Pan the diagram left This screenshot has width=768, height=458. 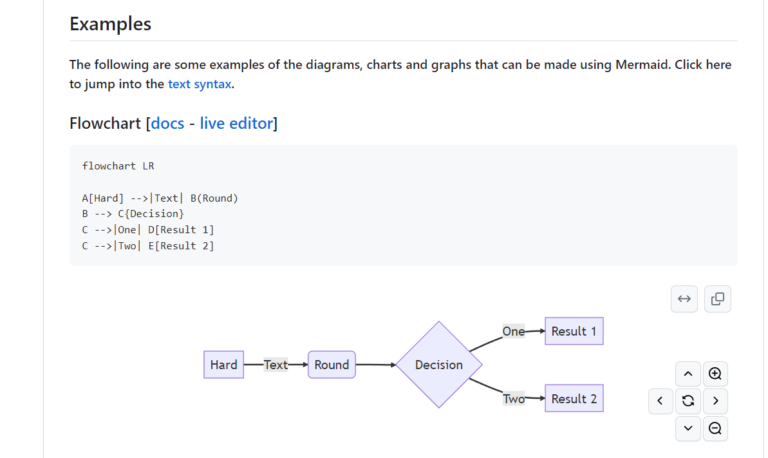click(x=660, y=401)
